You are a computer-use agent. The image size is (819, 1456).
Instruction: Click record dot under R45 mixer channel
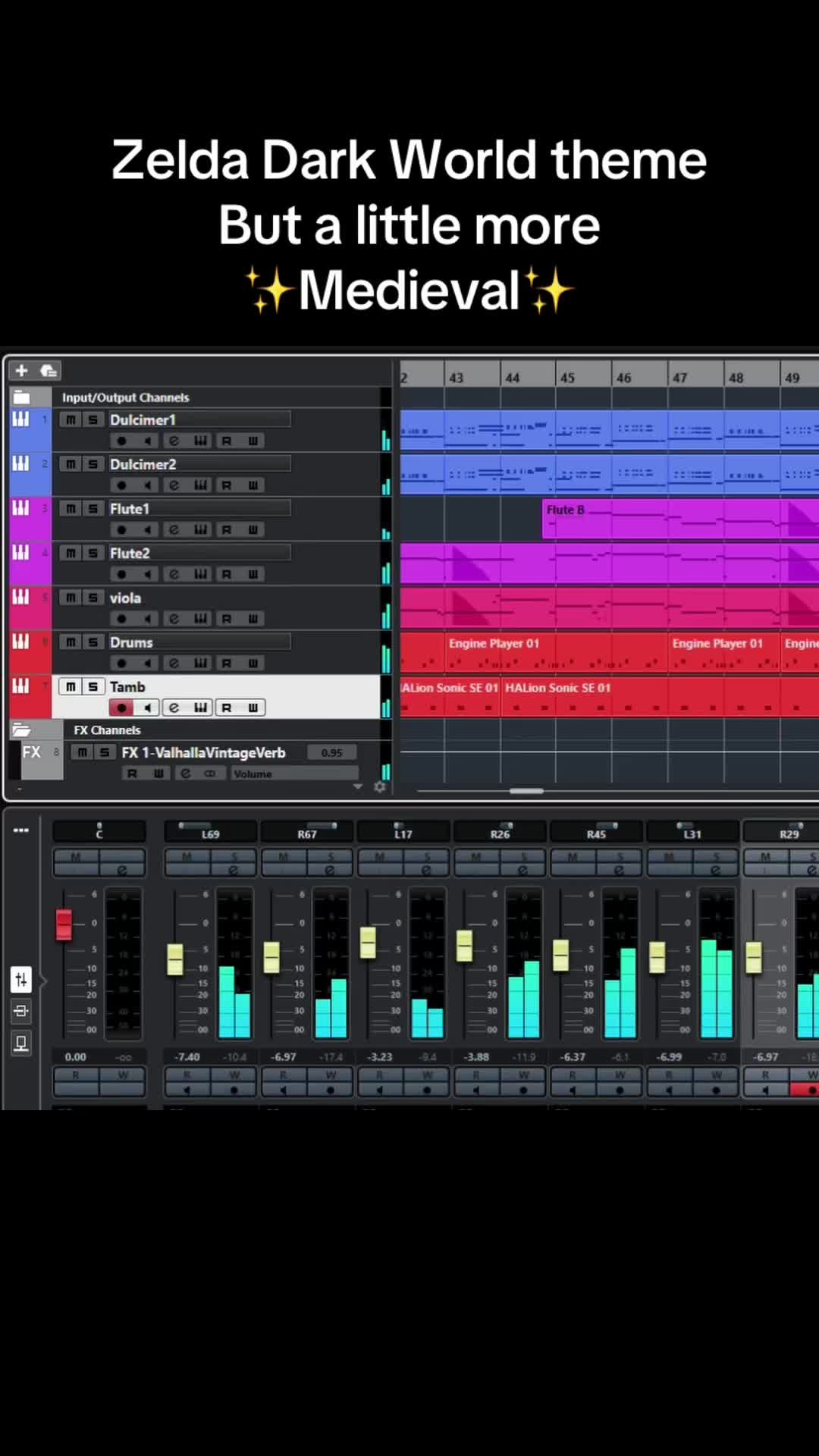[x=620, y=1090]
